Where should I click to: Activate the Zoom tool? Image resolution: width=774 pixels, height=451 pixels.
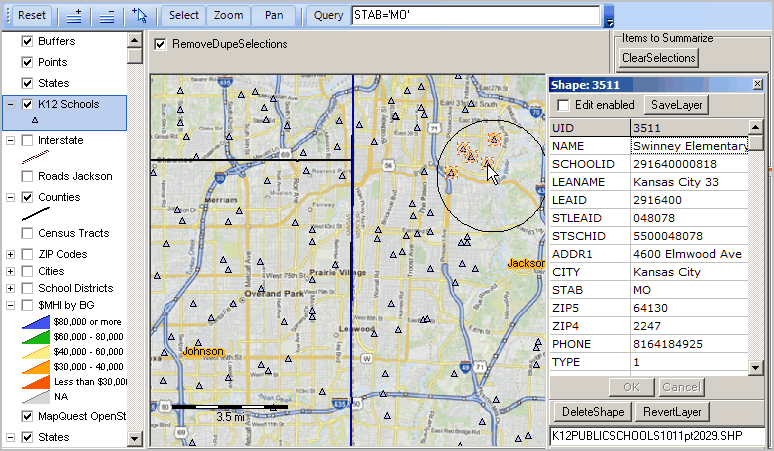coord(228,15)
